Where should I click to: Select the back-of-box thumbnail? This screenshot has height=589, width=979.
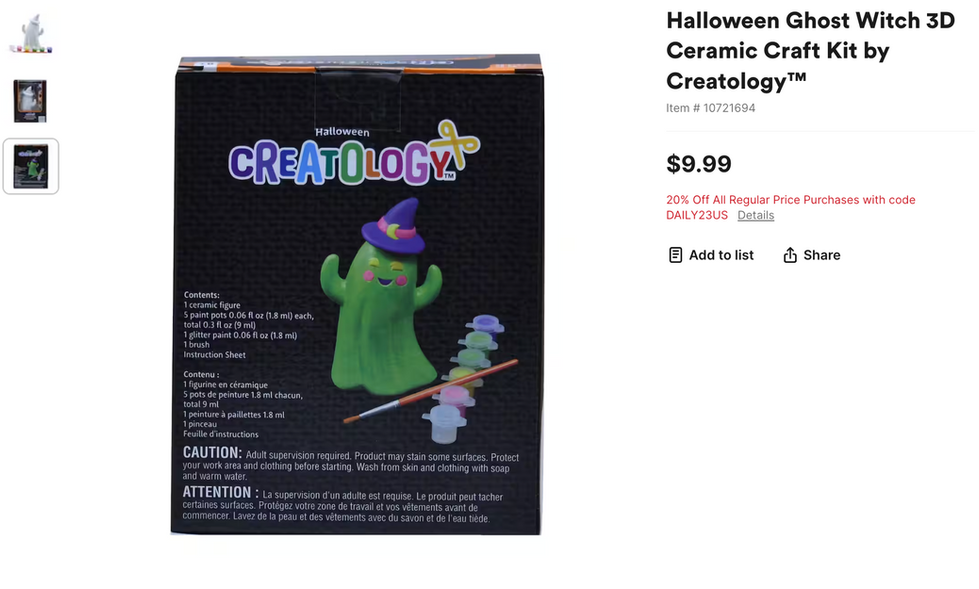31,166
